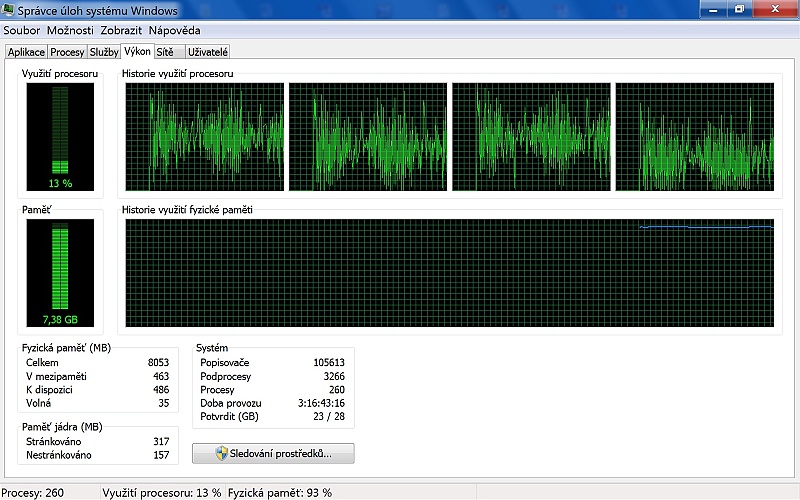Click the second CPU history graph

[x=368, y=137]
